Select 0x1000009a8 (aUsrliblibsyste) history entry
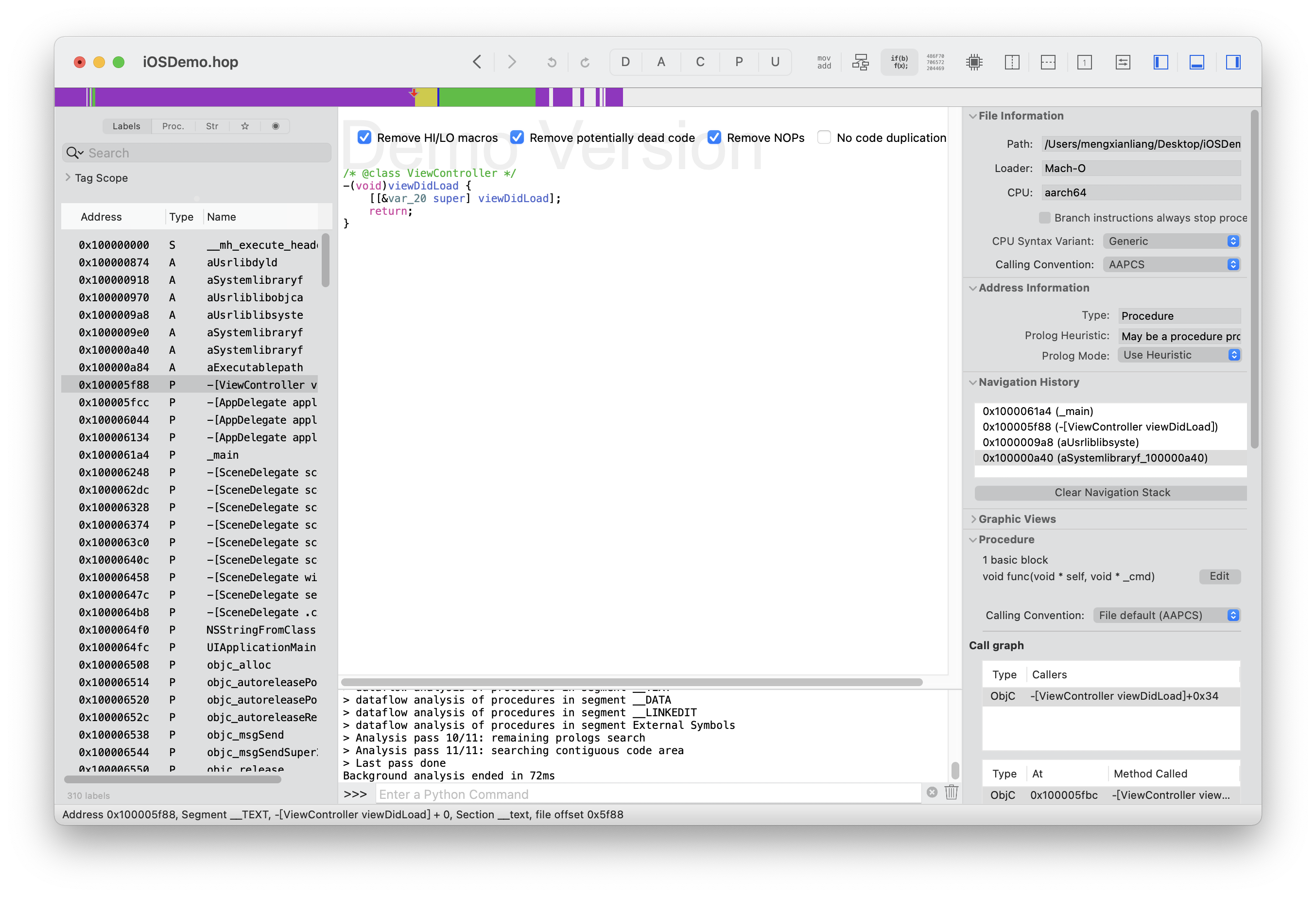Viewport: 1316px width, 897px height. 1110,442
